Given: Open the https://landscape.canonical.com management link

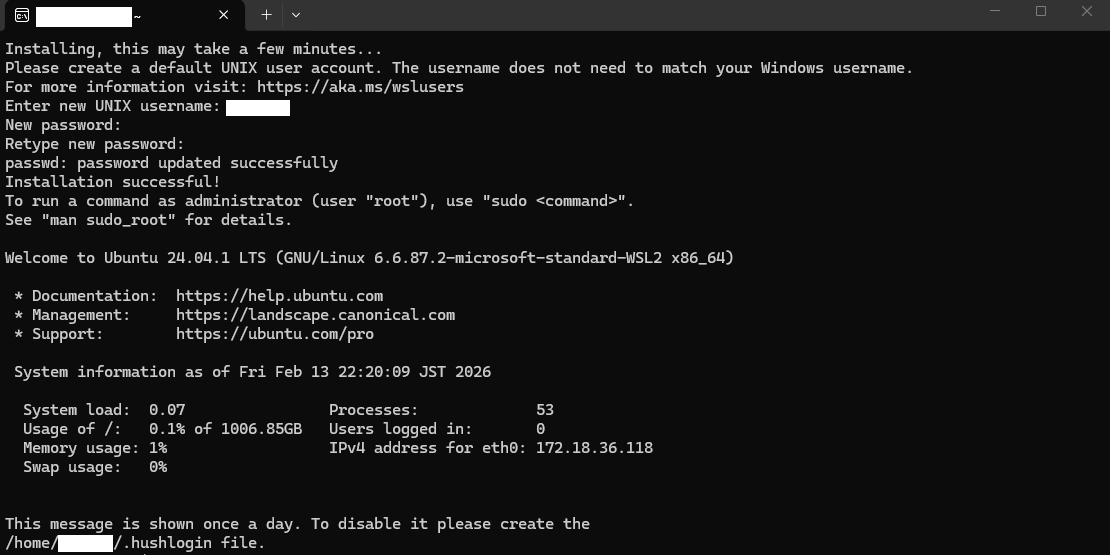Looking at the screenshot, I should tap(315, 315).
